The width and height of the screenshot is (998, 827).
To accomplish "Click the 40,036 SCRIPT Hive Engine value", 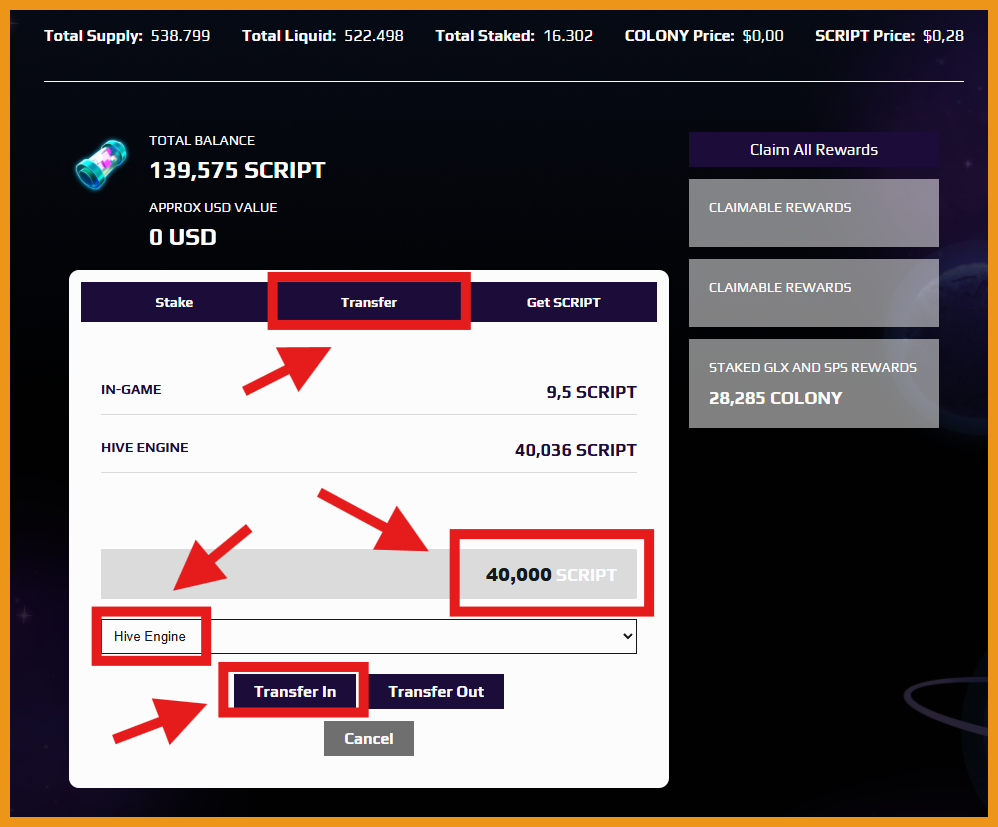I will [575, 450].
